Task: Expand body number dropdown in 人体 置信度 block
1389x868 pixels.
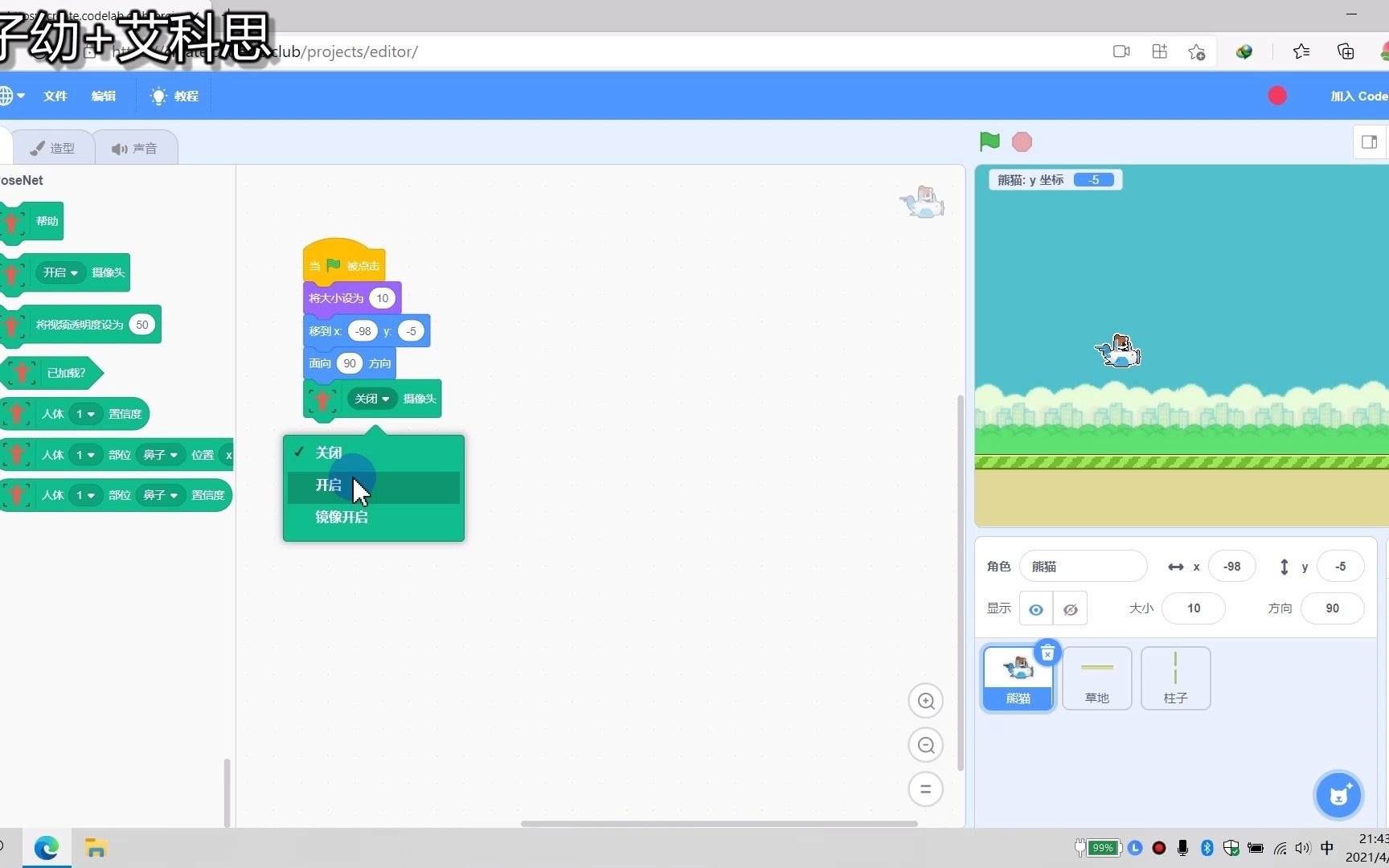Action: (84, 414)
